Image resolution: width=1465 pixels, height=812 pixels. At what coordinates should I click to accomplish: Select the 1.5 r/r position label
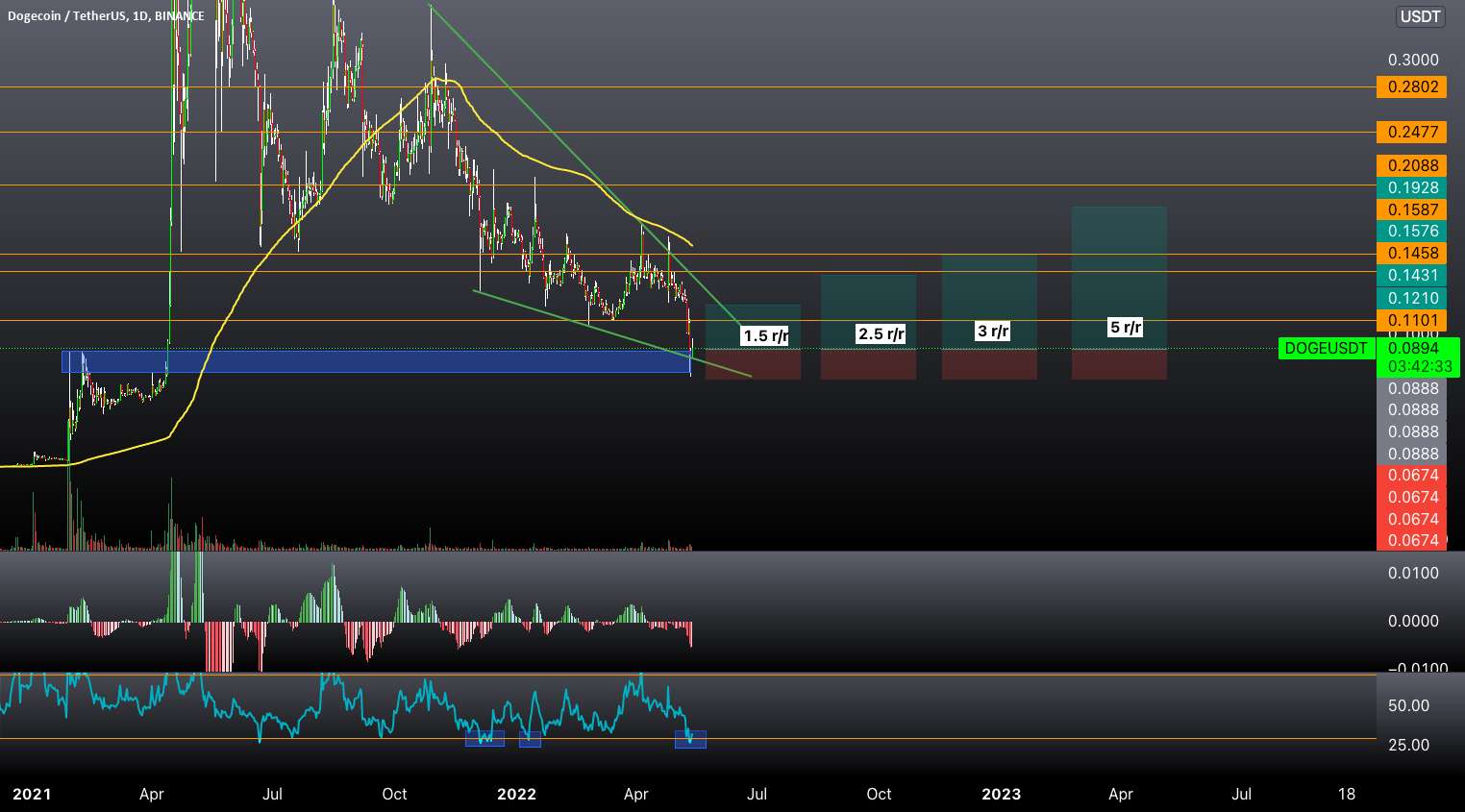(765, 335)
